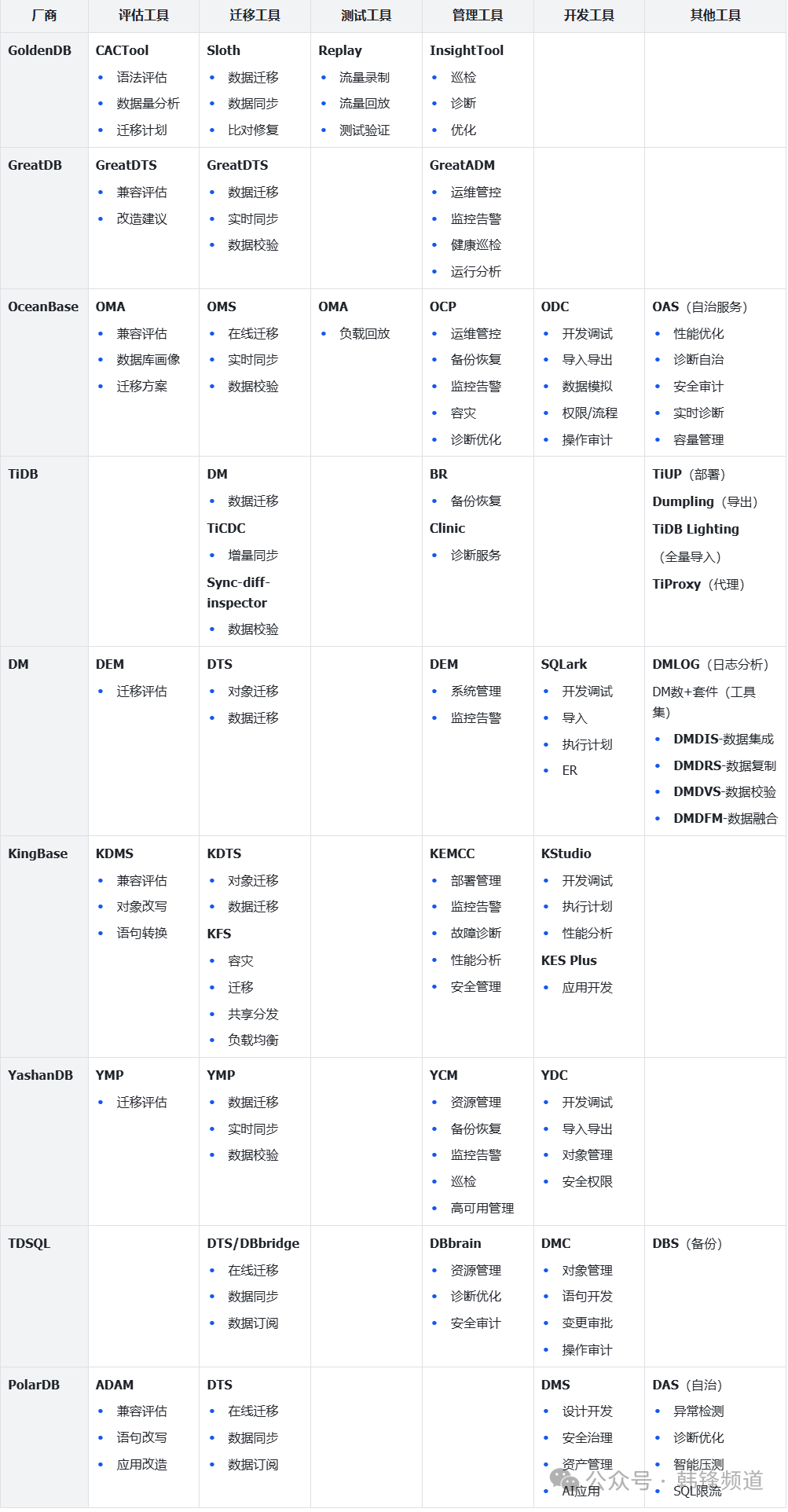Click the DMDFM-数据融合 bullet

[x=725, y=818]
